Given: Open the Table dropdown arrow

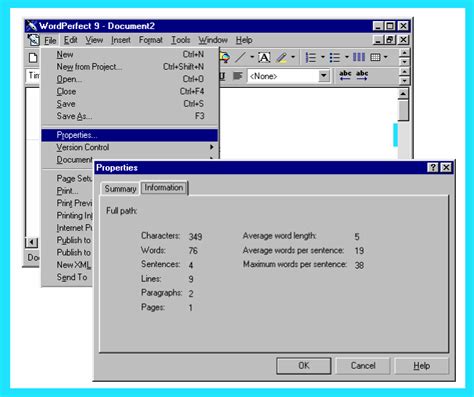Looking at the screenshot, I should coord(386,57).
